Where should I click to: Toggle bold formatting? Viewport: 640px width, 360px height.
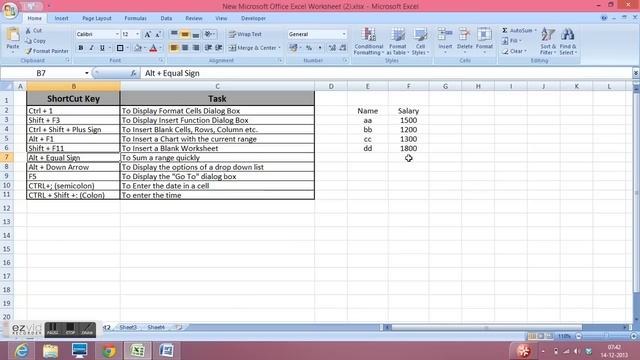coord(80,48)
